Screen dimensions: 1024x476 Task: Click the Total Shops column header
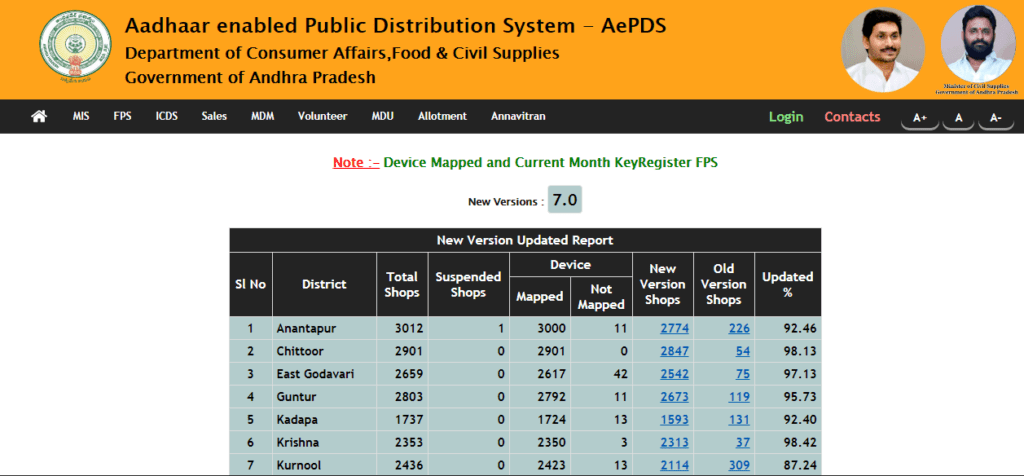(402, 284)
